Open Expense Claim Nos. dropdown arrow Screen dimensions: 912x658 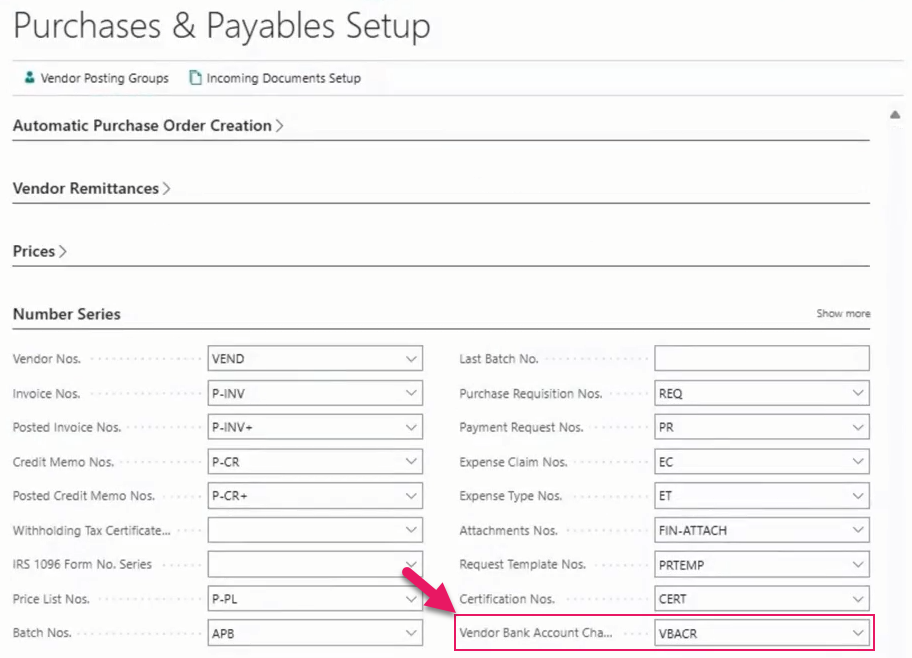click(858, 461)
